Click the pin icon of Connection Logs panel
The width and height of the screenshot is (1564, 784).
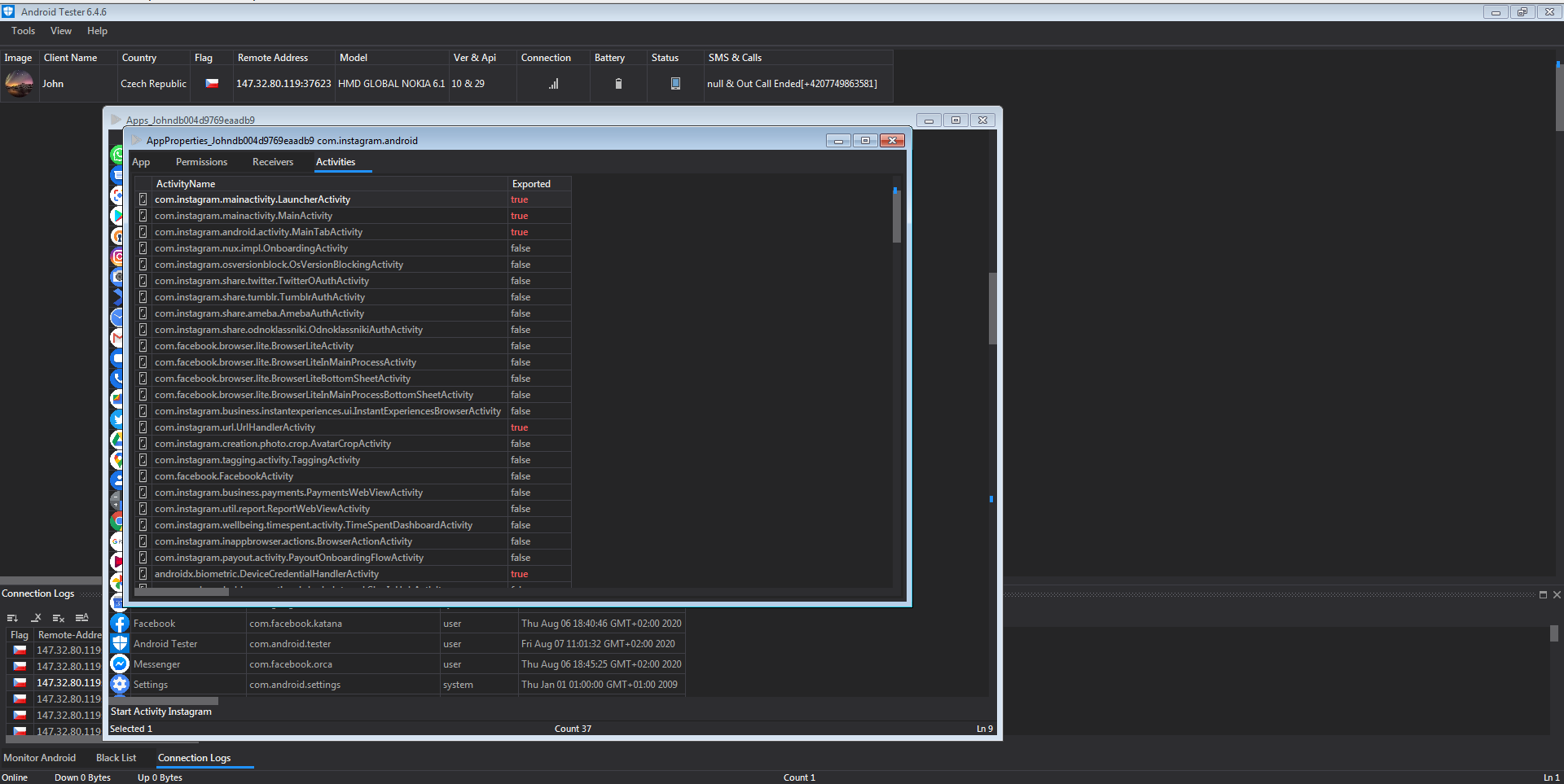click(1543, 594)
